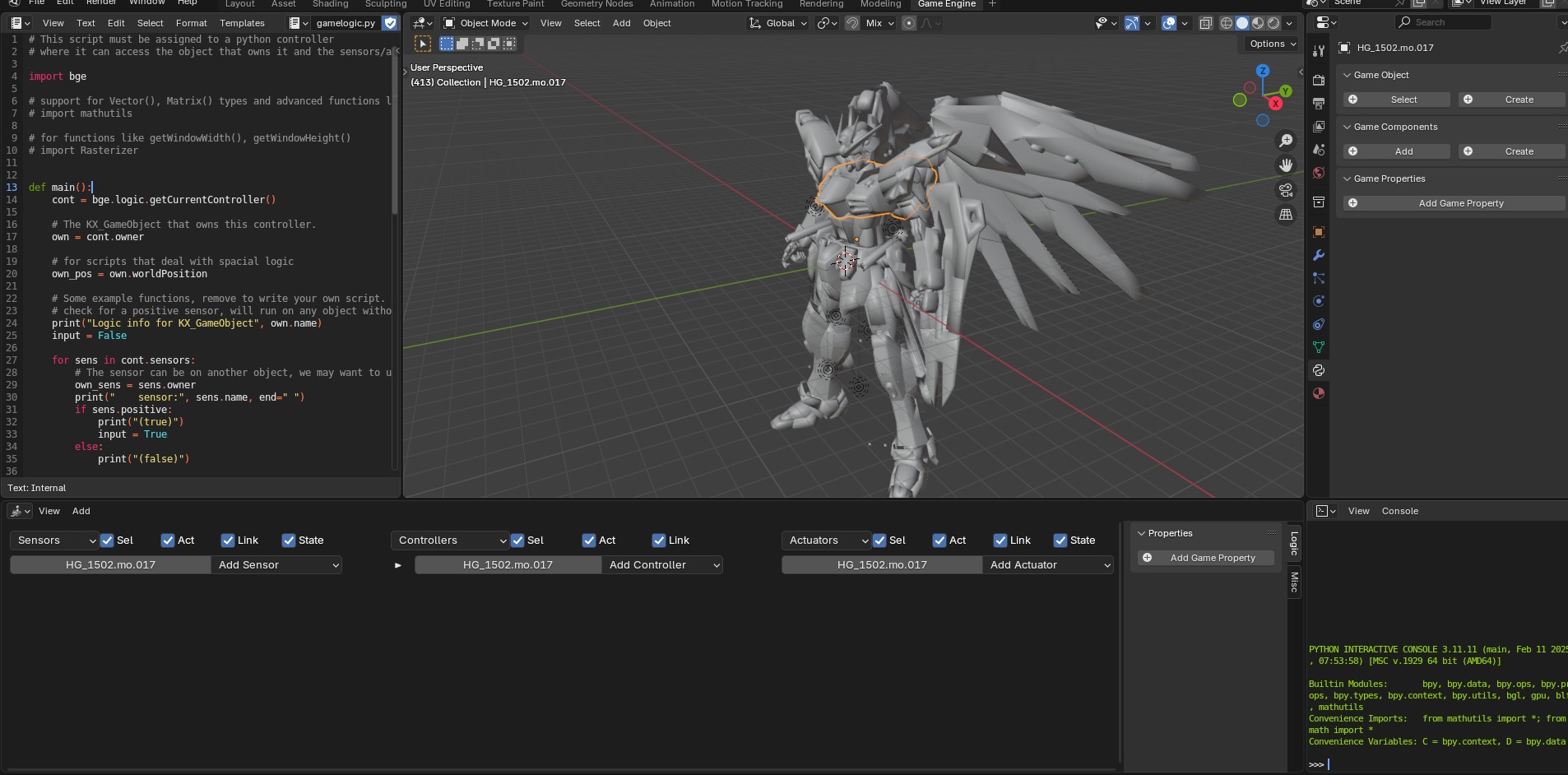This screenshot has height=775, width=1568.
Task: Open the Output properties tab
Action: 1319,104
